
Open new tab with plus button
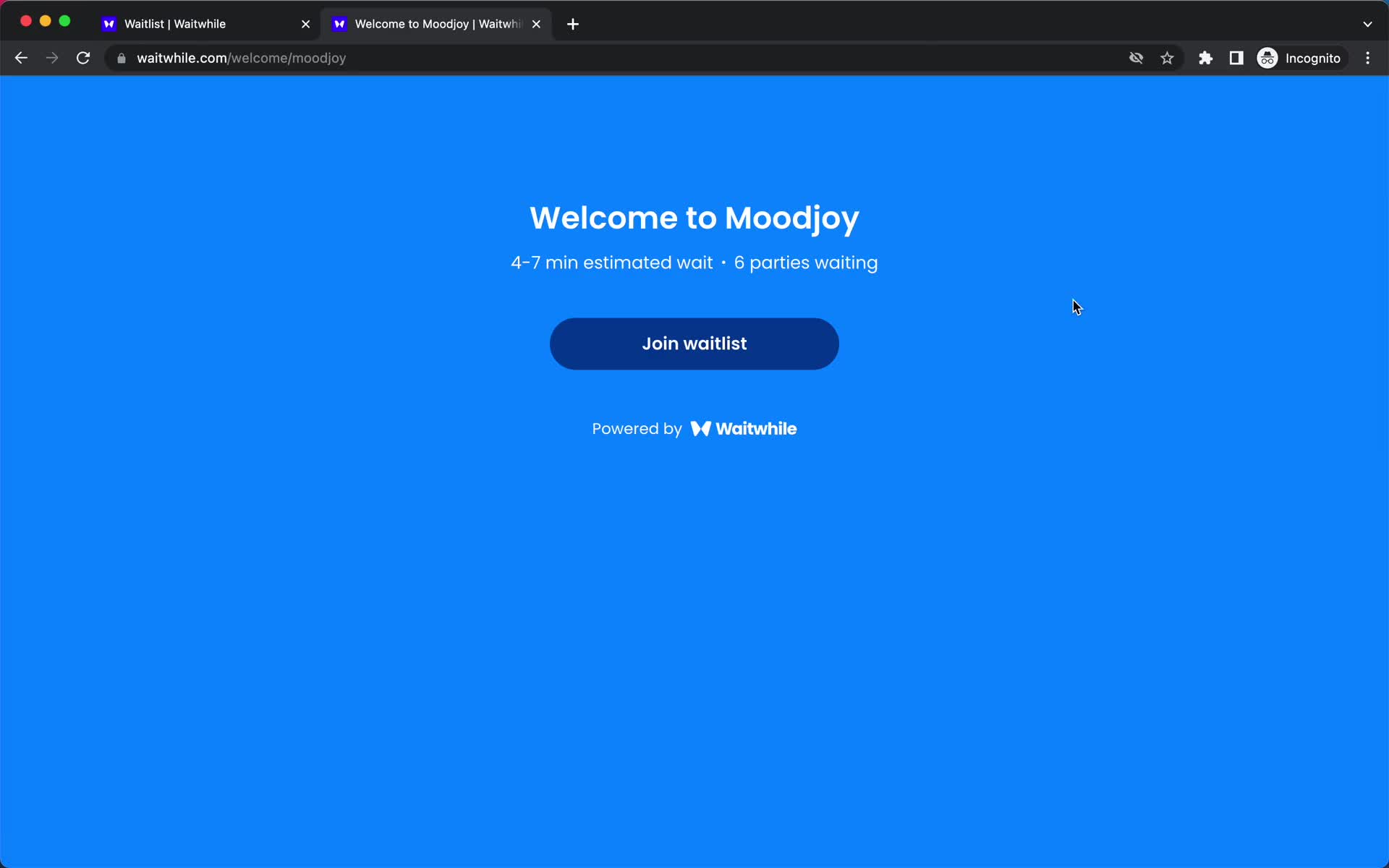(x=572, y=24)
